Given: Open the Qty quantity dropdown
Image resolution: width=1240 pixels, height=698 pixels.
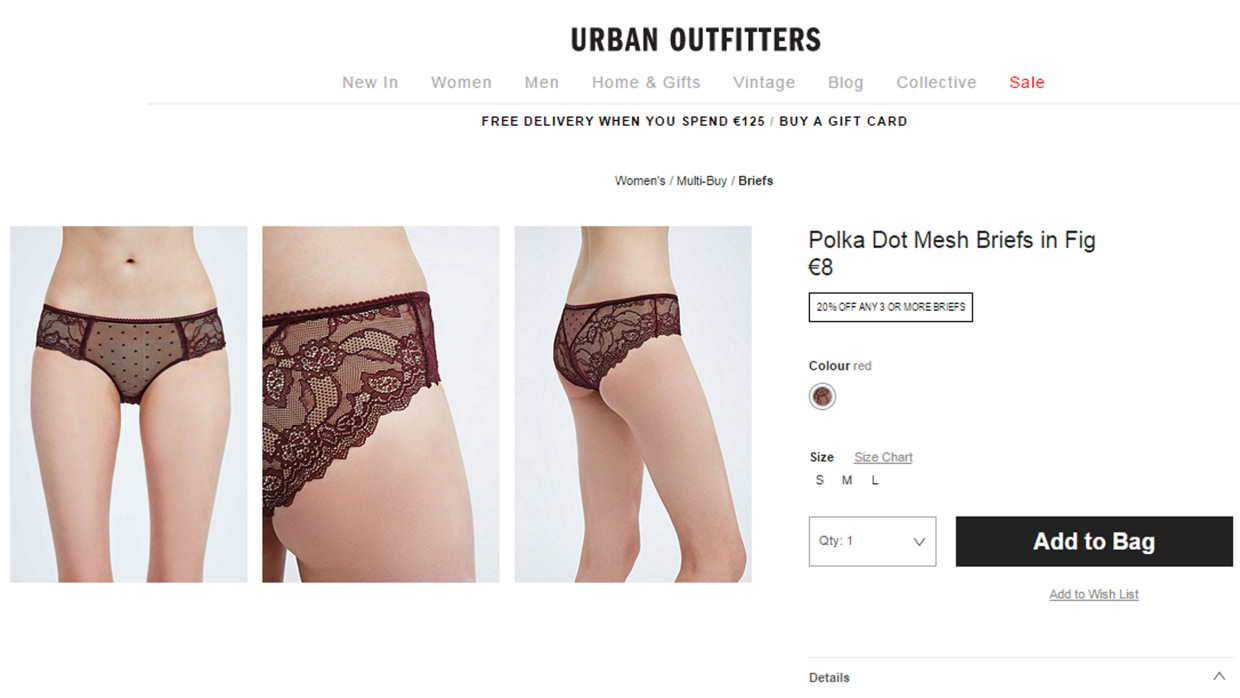Looking at the screenshot, I should tap(872, 541).
